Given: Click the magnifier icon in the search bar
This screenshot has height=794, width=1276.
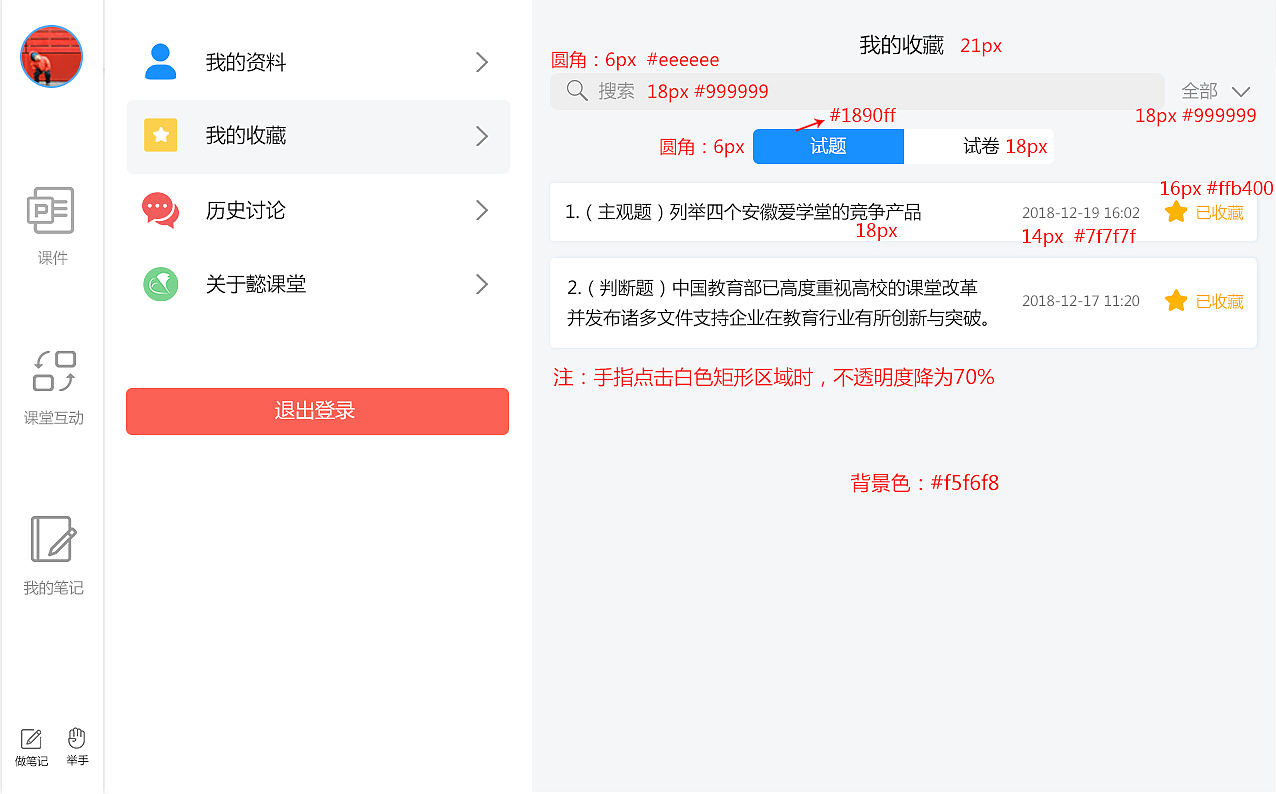Looking at the screenshot, I should tap(576, 90).
